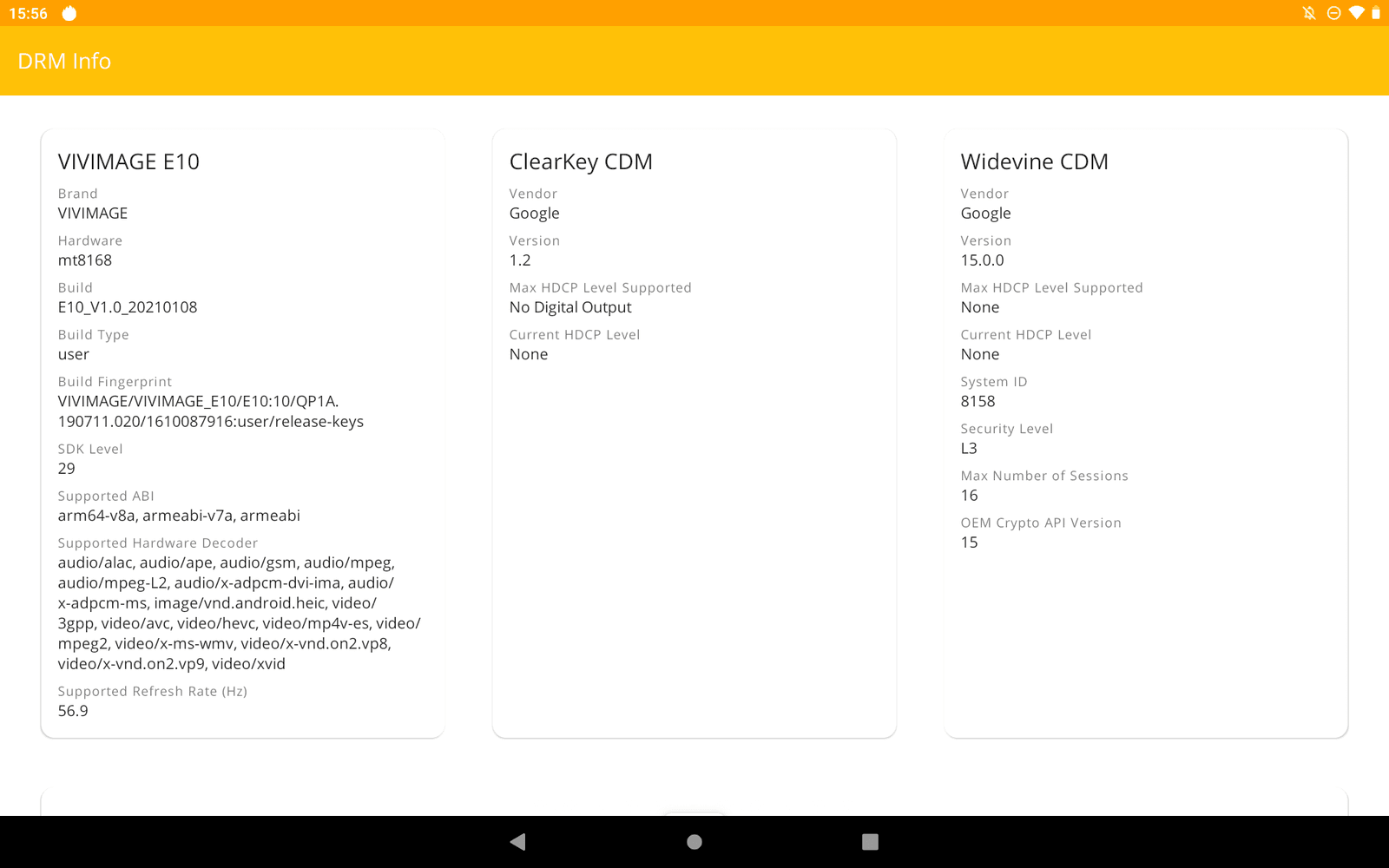This screenshot has height=868, width=1389.
Task: Tap the Supported ABI arm64-v8a value
Action: coord(179,516)
